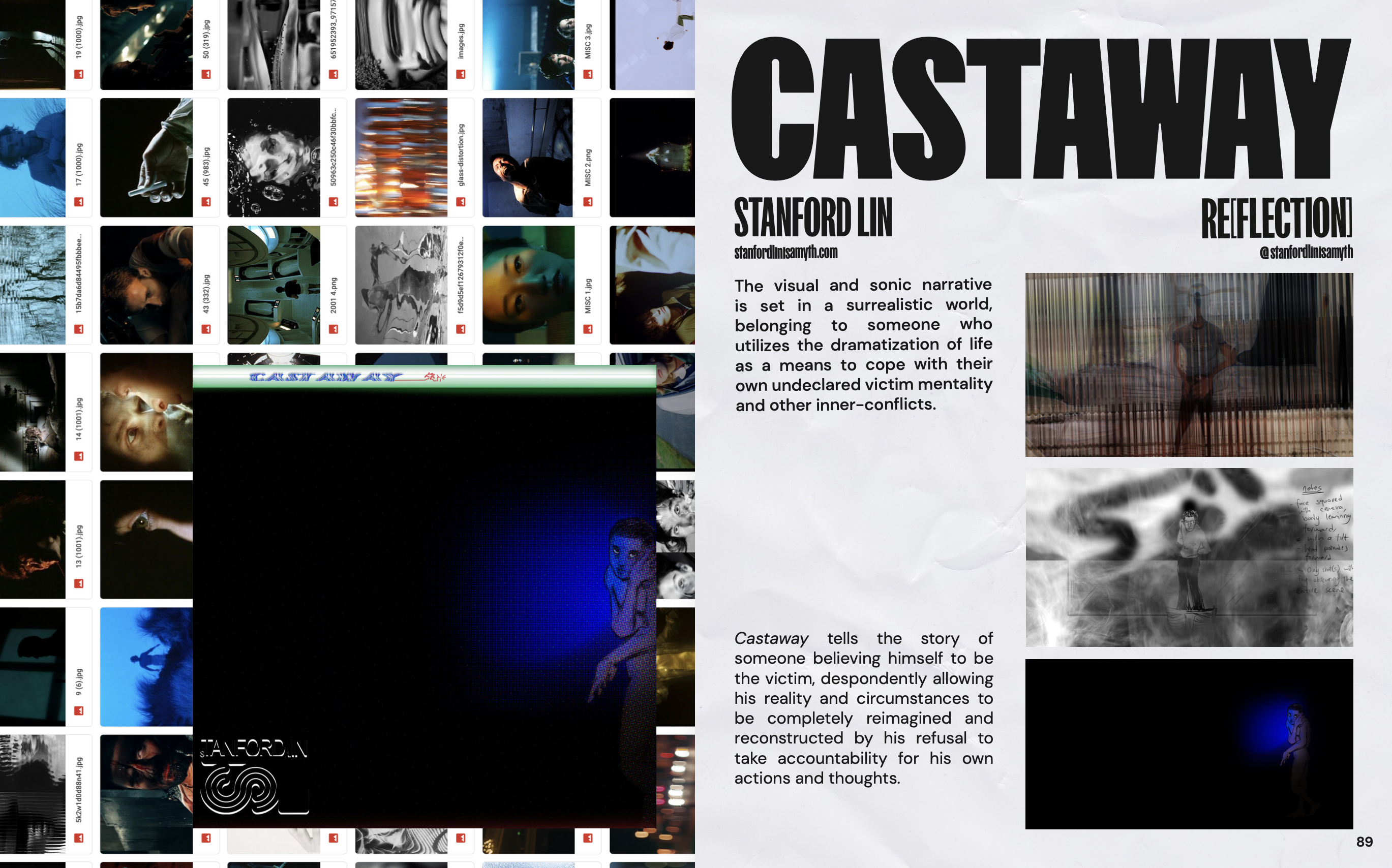
Task: Click the red icon beside 5k2w1d0d88n41.jpg
Action: pos(79,838)
